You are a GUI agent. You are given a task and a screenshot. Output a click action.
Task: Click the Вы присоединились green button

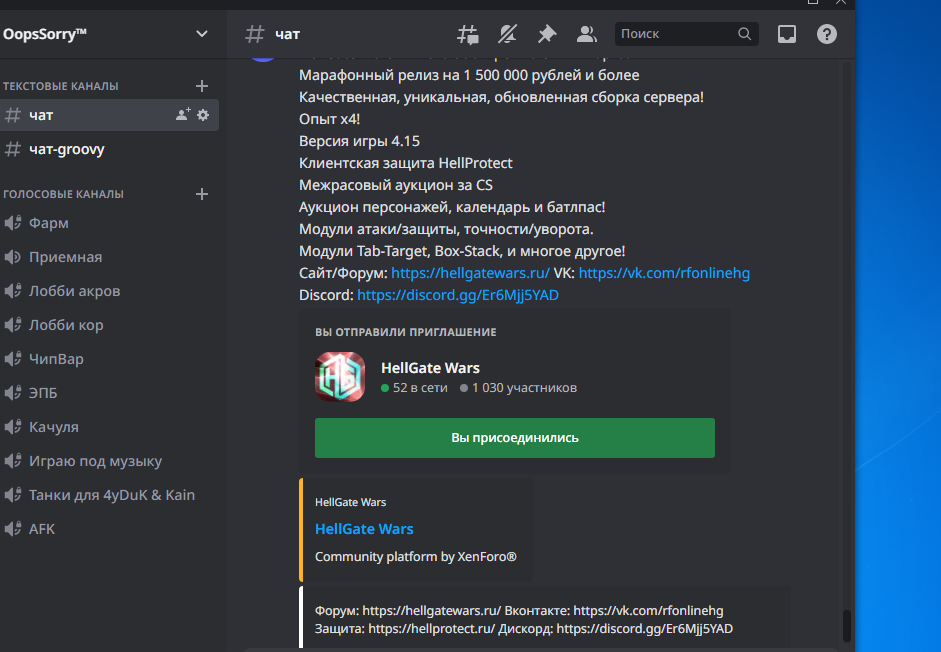[515, 438]
